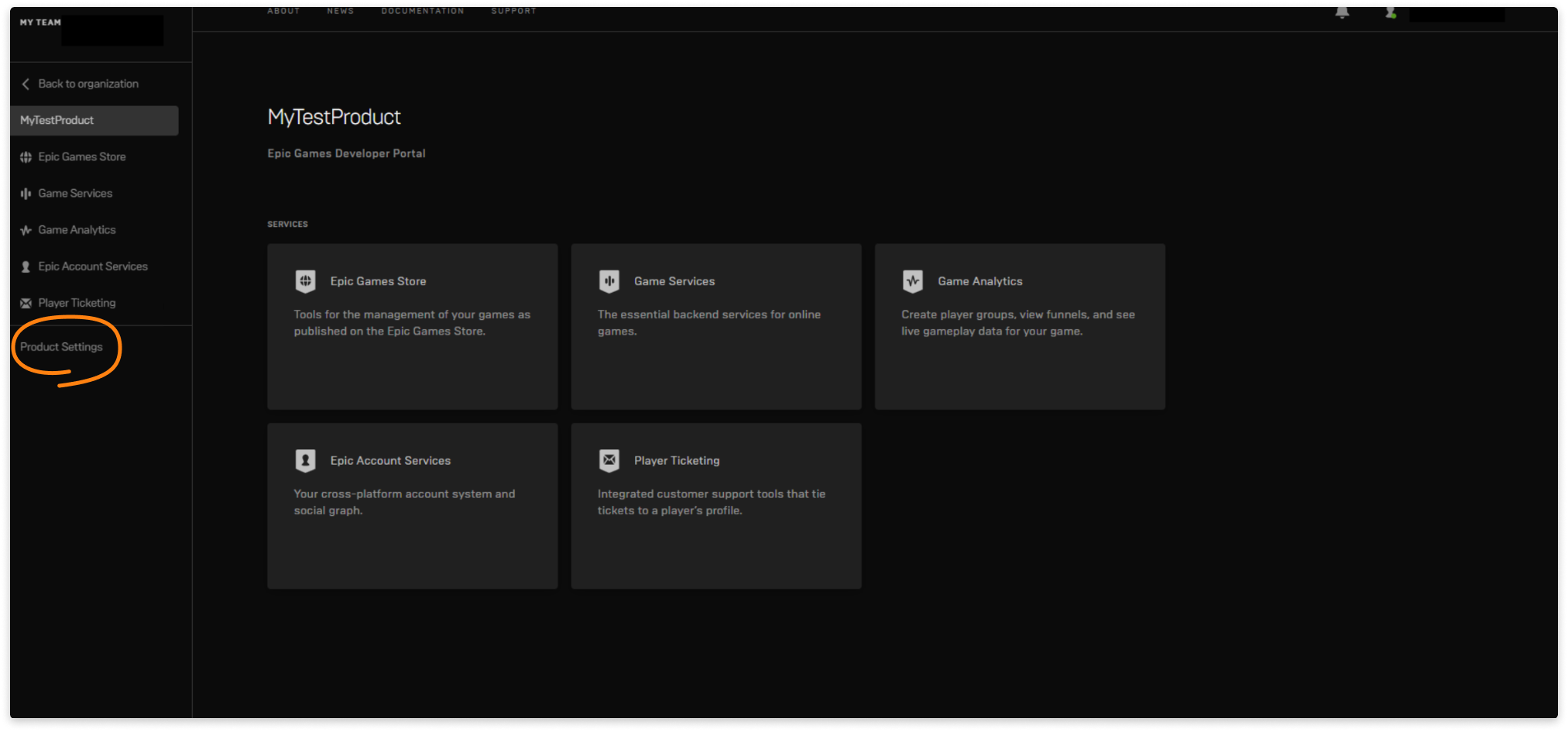The height and width of the screenshot is (732, 1568).
Task: Click the Game Services card icon
Action: (609, 281)
